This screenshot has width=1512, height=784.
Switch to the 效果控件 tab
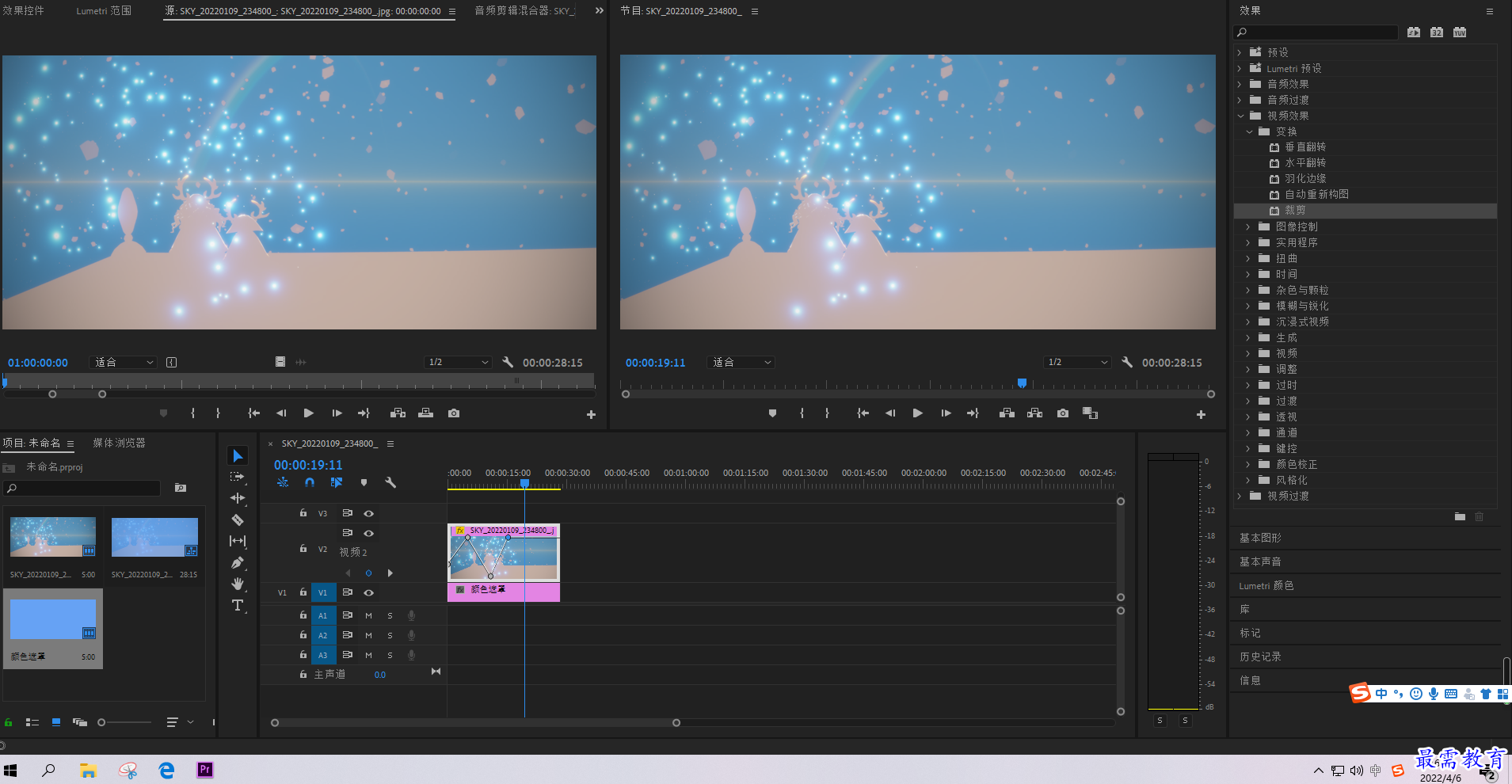pos(24,11)
